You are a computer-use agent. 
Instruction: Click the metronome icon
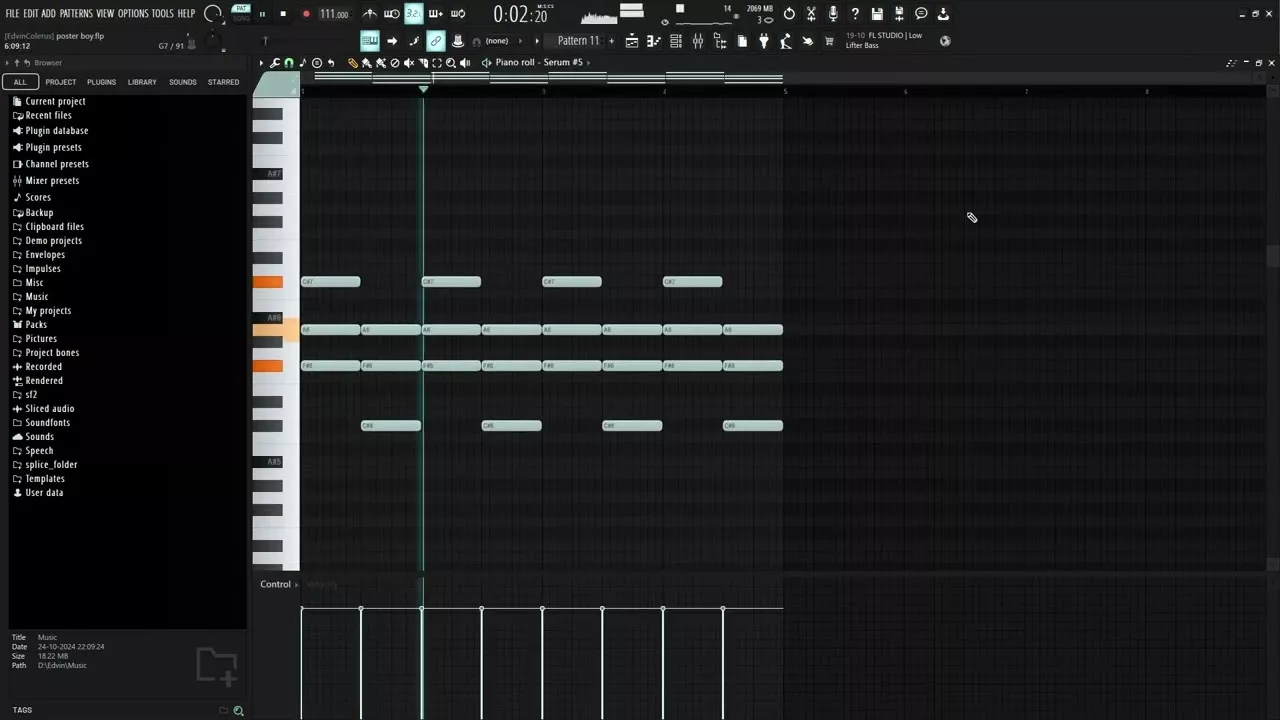point(370,14)
